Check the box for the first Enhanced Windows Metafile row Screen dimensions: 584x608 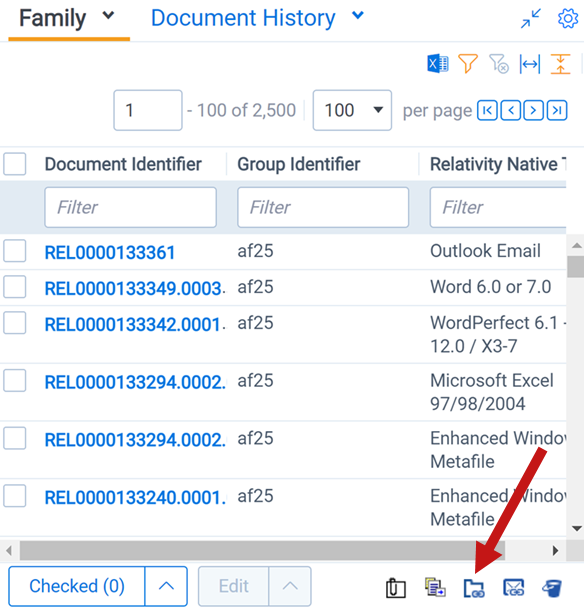15,438
